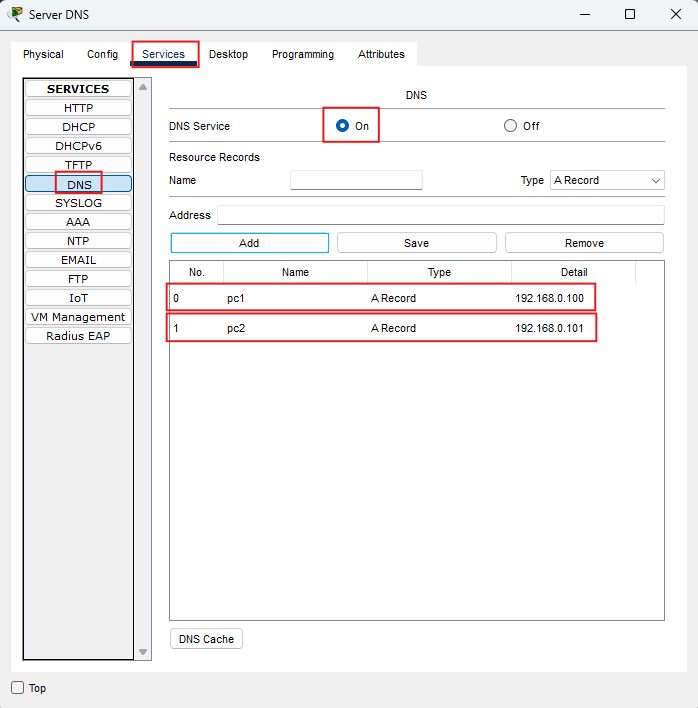
Task: Minimize the Server DNS window
Action: (585, 14)
